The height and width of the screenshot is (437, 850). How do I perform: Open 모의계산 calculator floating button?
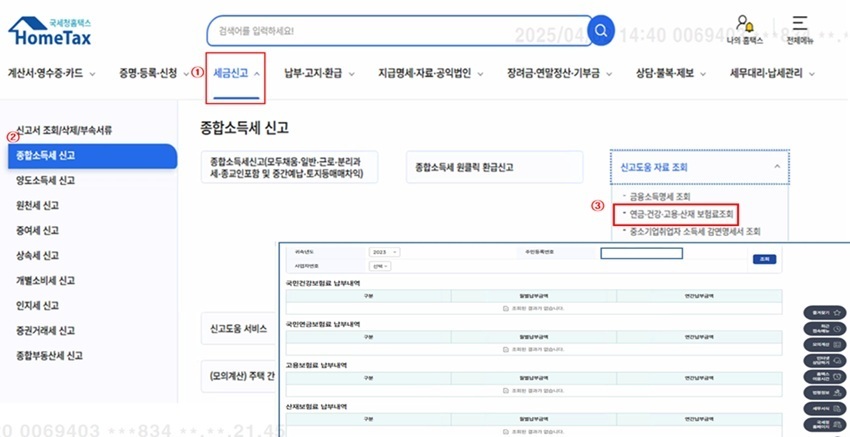[x=825, y=344]
